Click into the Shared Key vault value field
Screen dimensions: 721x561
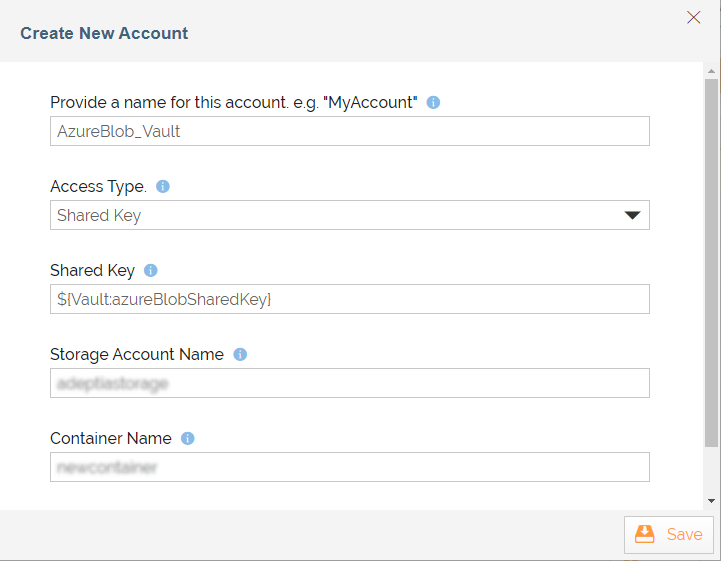point(349,299)
